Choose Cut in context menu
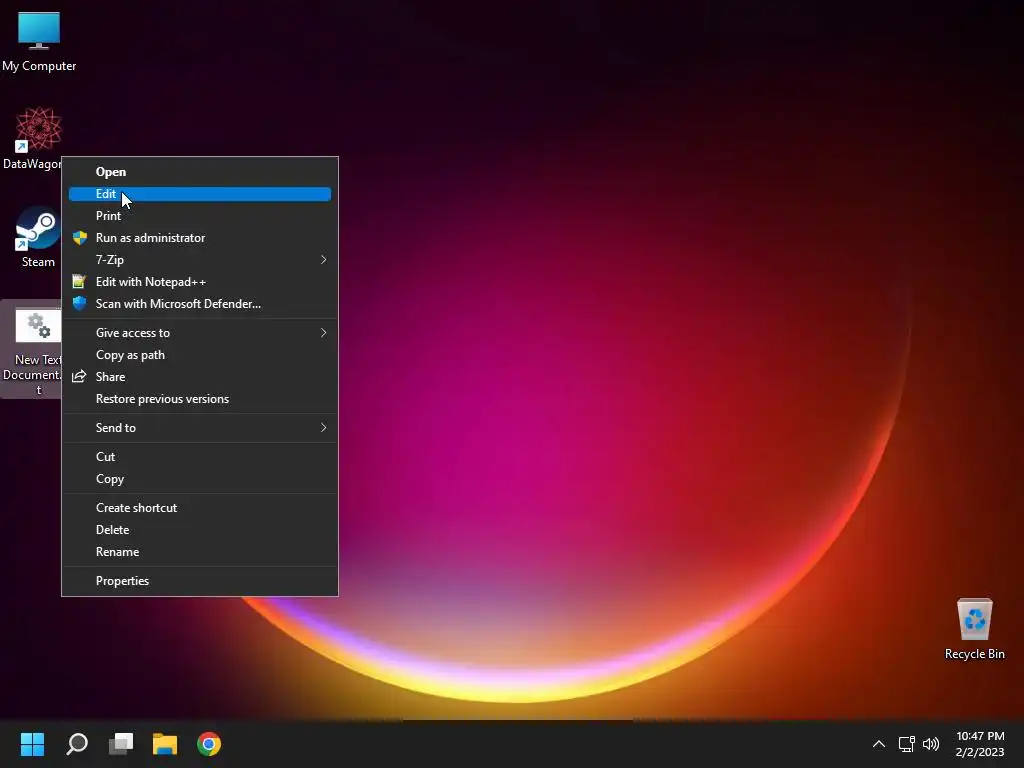This screenshot has width=1024, height=768. coord(200,457)
